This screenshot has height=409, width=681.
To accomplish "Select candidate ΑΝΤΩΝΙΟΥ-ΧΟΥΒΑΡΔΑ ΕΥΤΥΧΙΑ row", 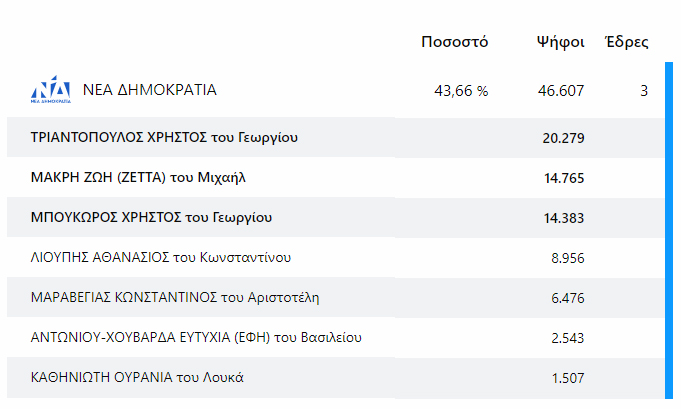I will tap(196, 337).
